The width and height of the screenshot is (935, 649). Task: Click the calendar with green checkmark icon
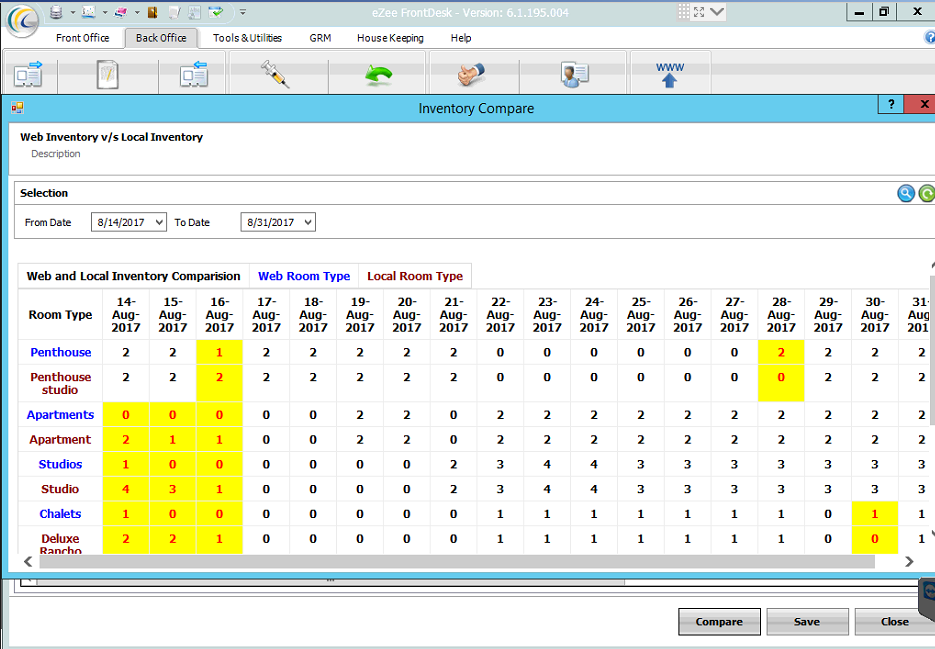[x=216, y=12]
